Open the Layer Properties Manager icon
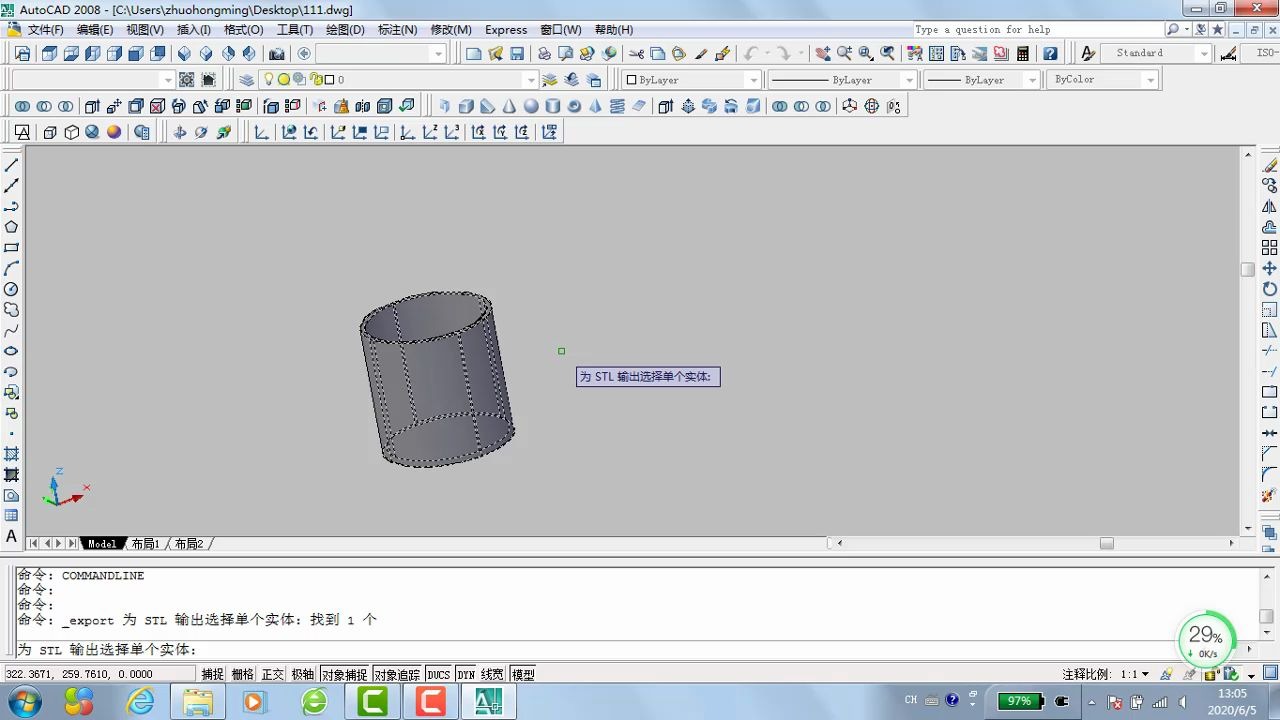Image resolution: width=1280 pixels, height=720 pixels. click(247, 80)
